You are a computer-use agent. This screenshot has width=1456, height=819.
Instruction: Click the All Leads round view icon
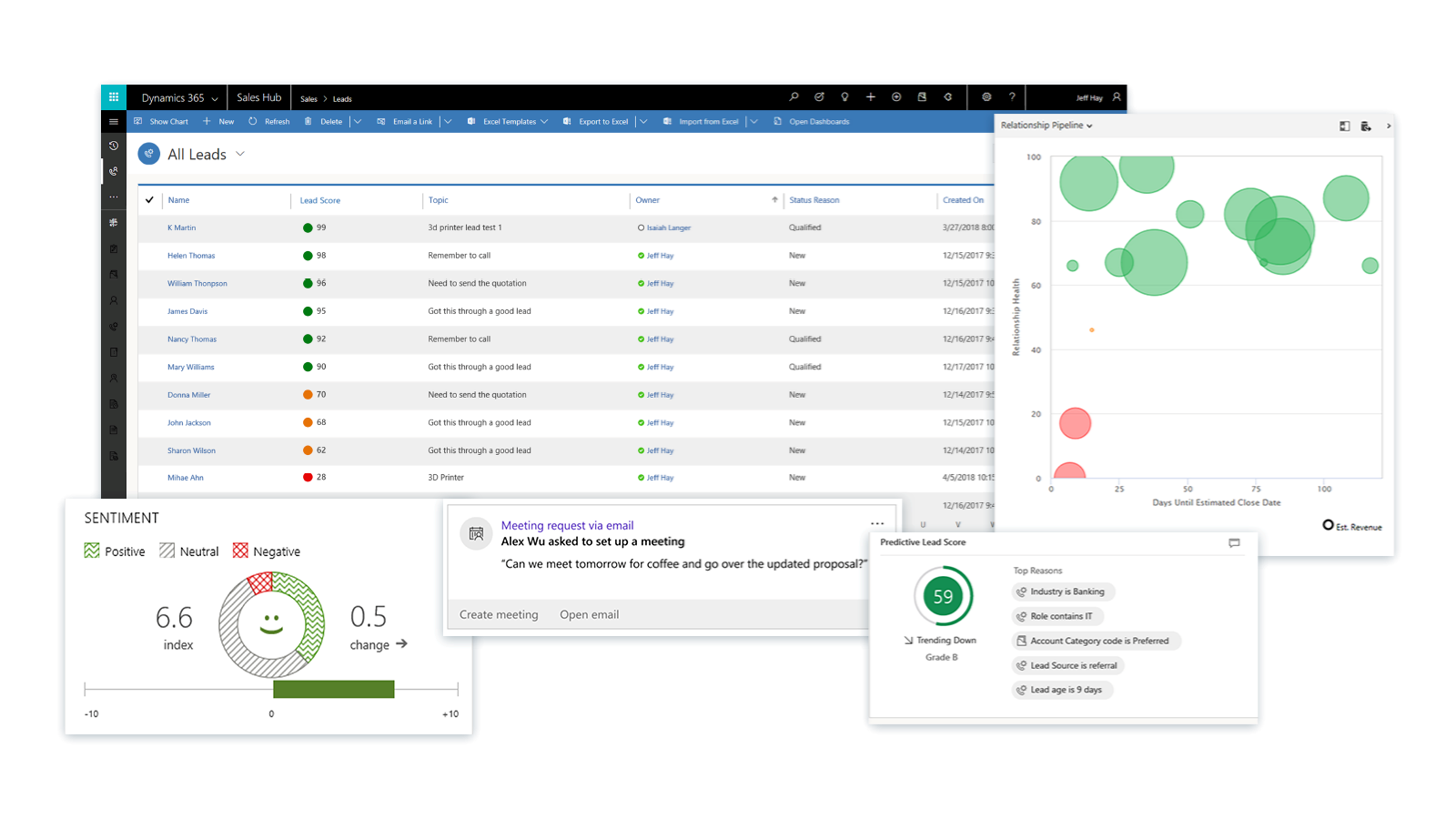click(149, 154)
